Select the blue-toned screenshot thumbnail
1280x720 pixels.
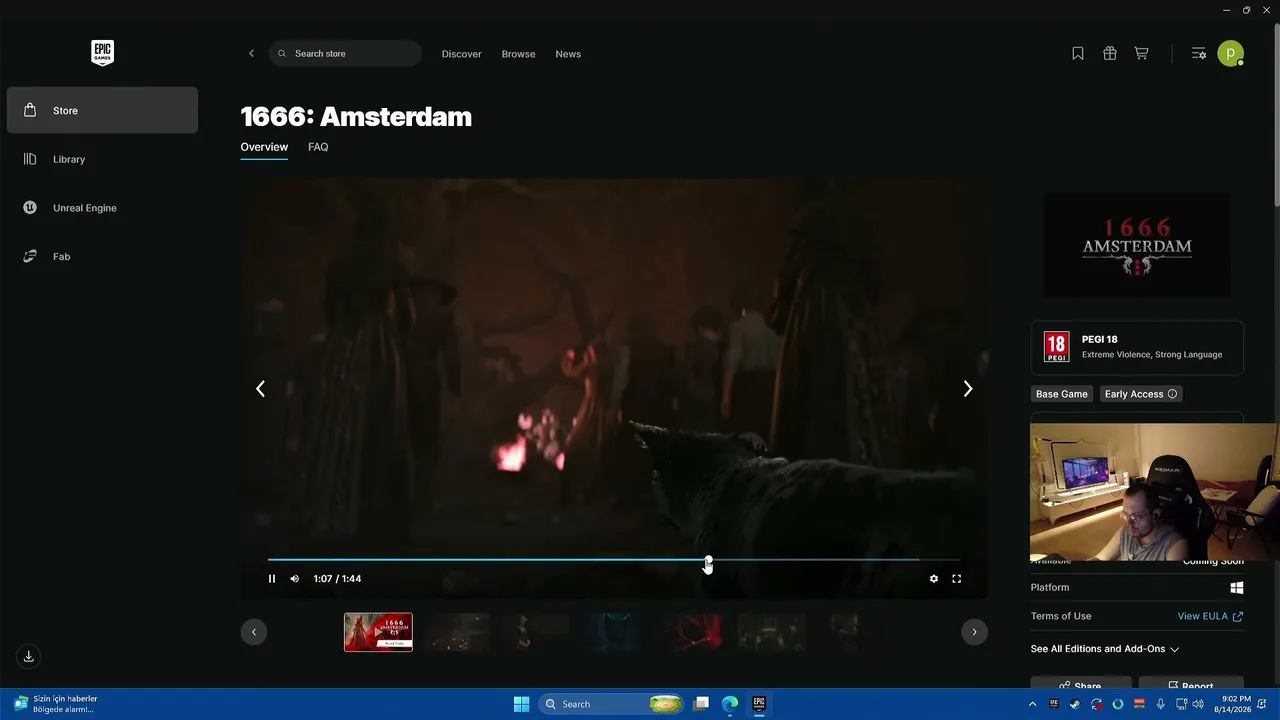click(x=612, y=632)
